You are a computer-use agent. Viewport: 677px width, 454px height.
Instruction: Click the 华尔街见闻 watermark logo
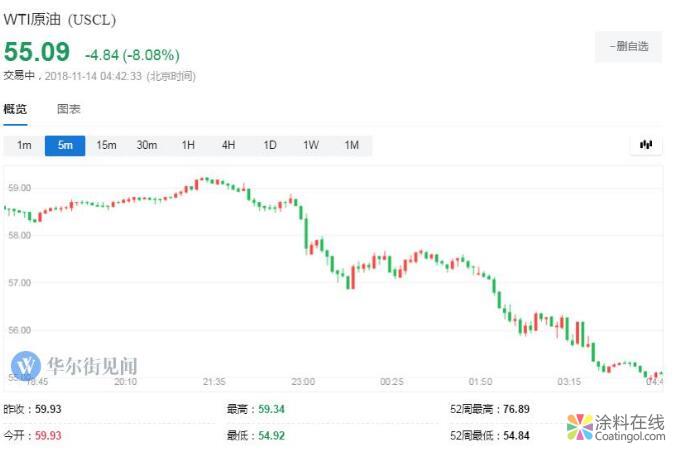click(75, 365)
